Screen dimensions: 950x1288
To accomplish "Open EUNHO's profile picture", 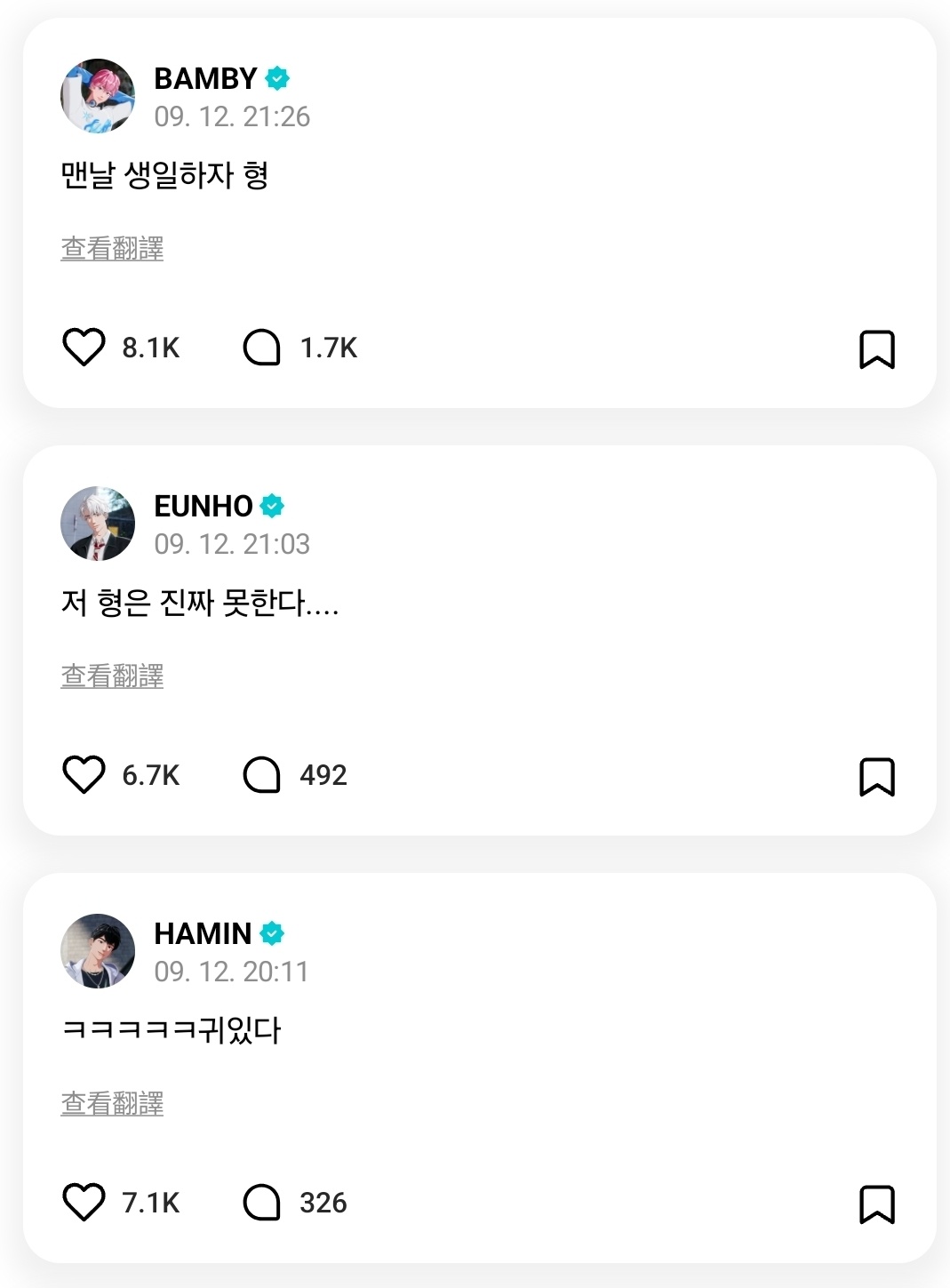I will tap(98, 524).
